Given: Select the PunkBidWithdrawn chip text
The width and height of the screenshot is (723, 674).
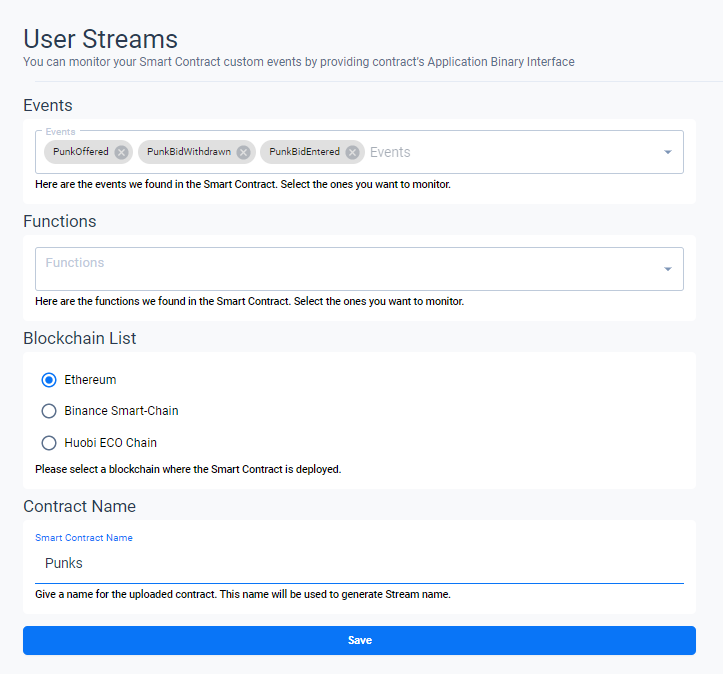Looking at the screenshot, I should pos(188,152).
